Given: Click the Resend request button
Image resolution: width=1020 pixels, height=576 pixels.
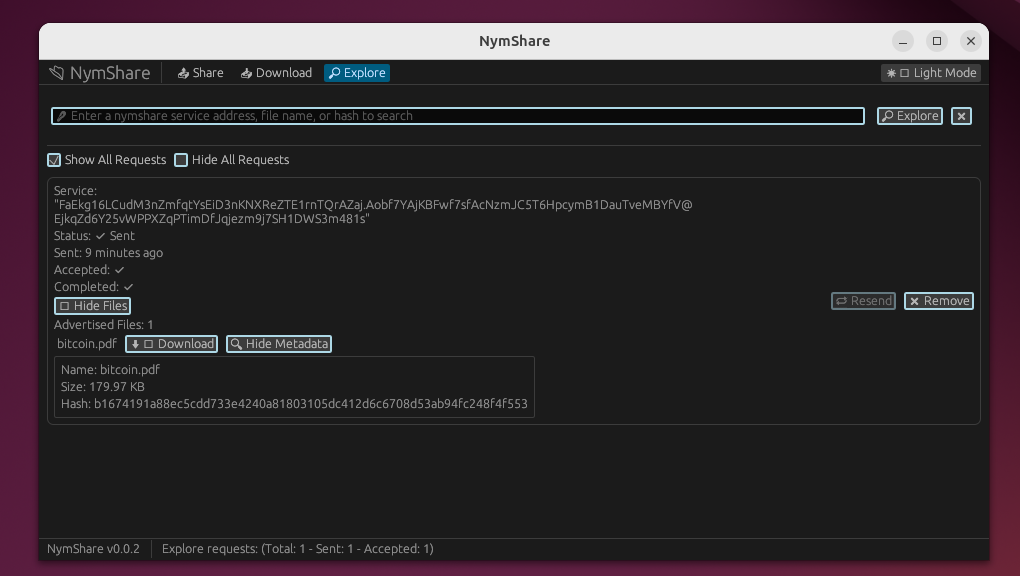Looking at the screenshot, I should pyautogui.click(x=863, y=301).
